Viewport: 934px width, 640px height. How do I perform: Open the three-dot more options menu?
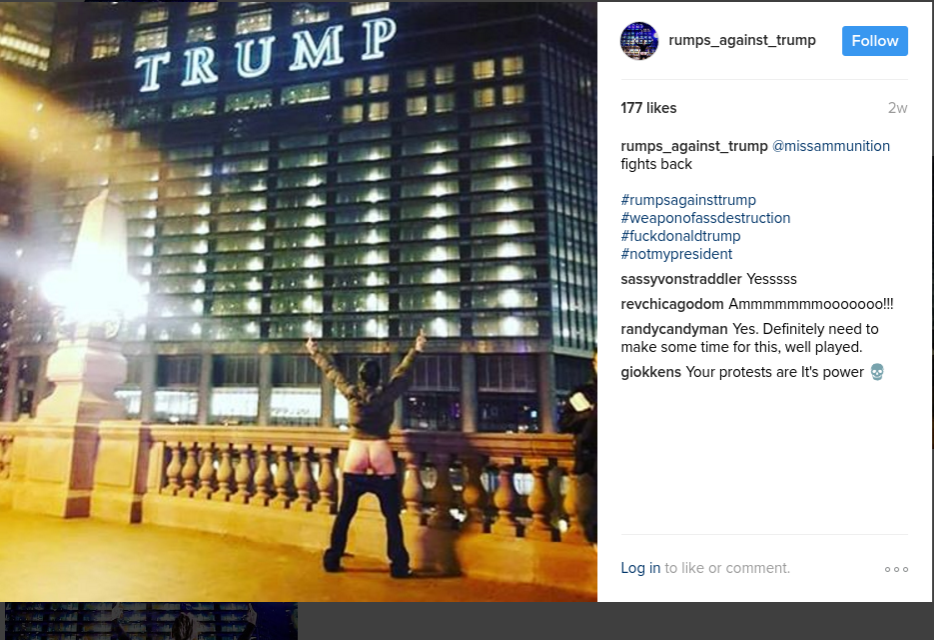[x=896, y=569]
